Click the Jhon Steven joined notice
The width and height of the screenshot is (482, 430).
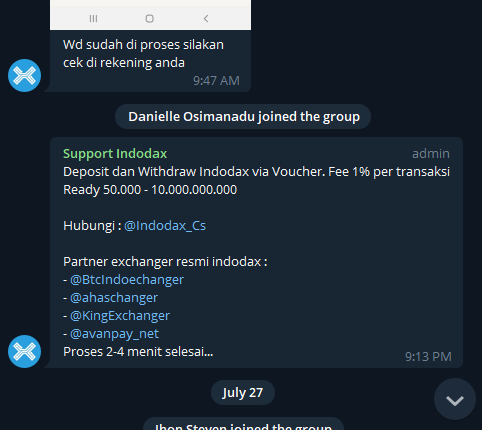(243, 424)
